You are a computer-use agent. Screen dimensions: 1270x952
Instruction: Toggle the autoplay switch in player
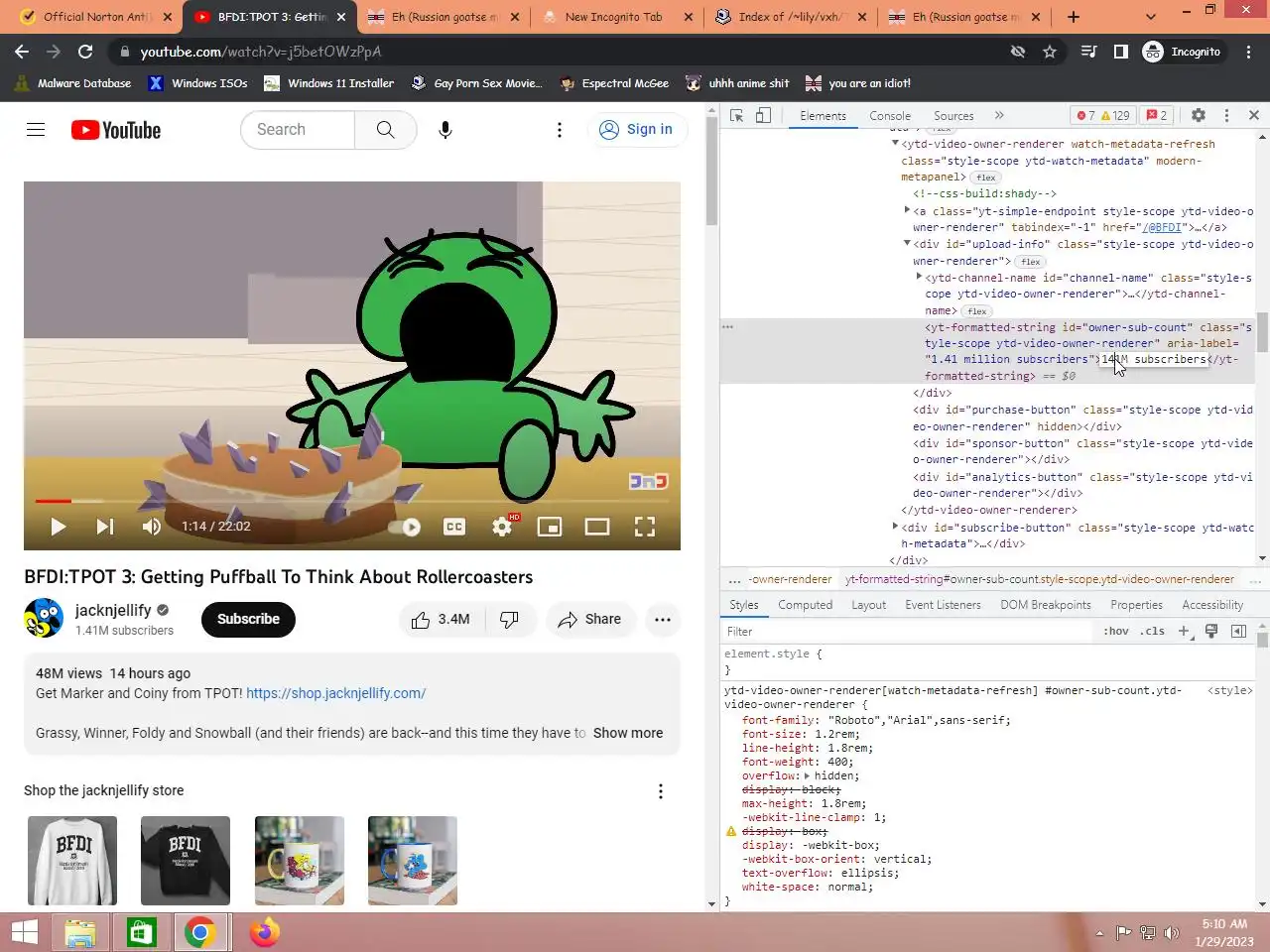tap(405, 527)
